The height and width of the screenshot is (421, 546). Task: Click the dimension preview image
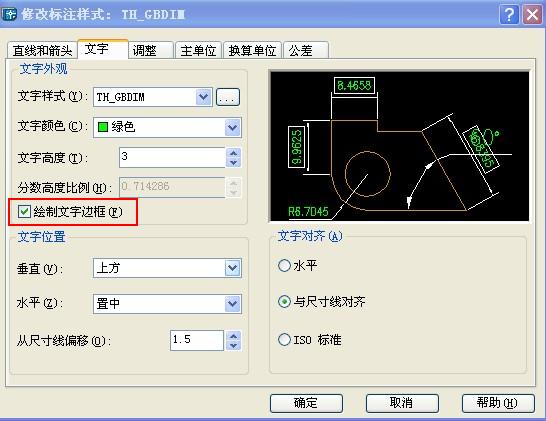coord(399,146)
